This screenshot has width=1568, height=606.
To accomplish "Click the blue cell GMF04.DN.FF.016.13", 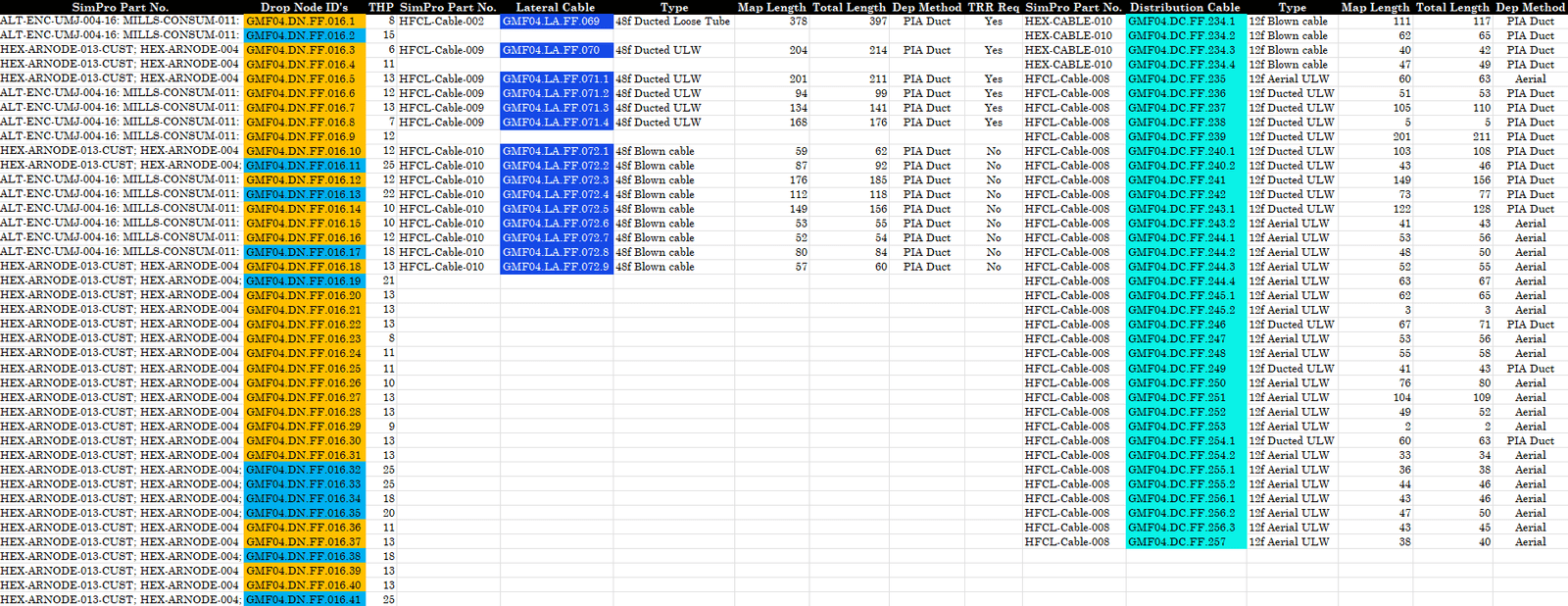I will click(305, 194).
